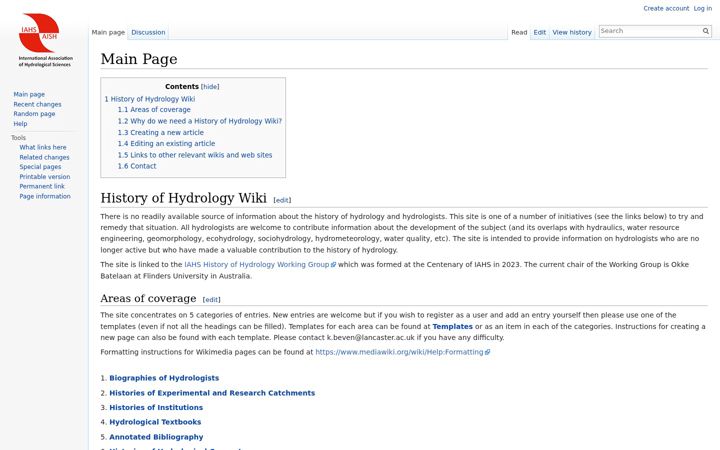Open Special pages link
The height and width of the screenshot is (450, 720).
pyautogui.click(x=40, y=167)
